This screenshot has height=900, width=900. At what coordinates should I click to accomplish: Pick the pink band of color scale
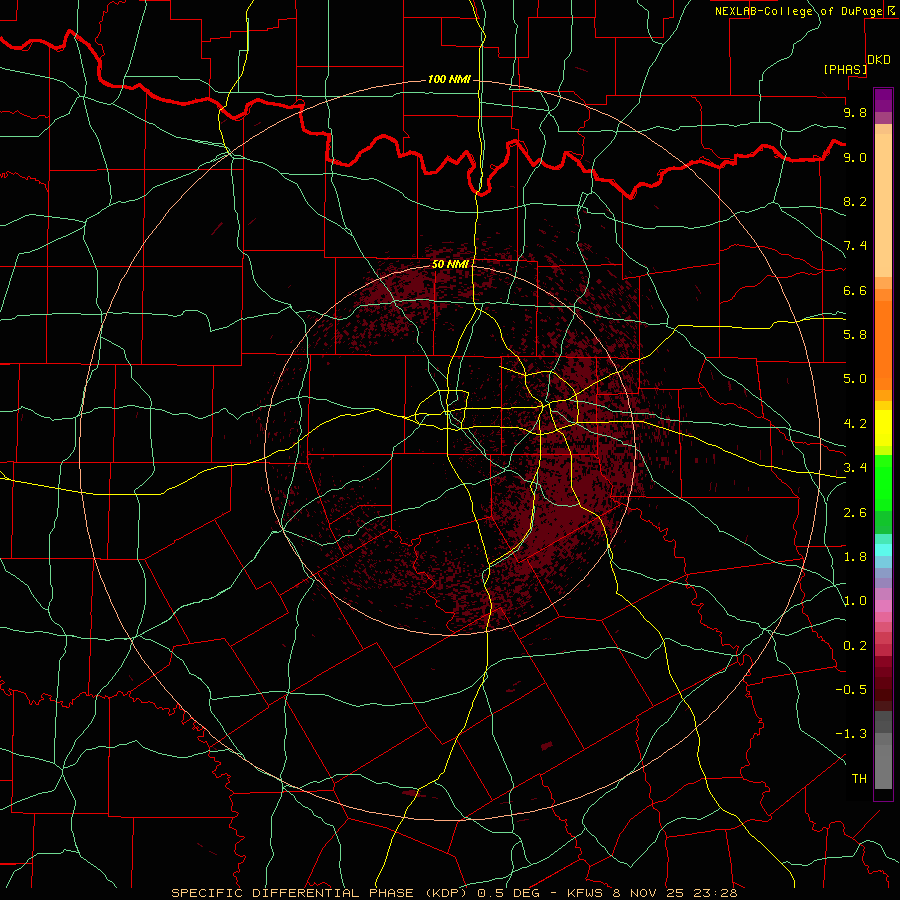click(883, 606)
